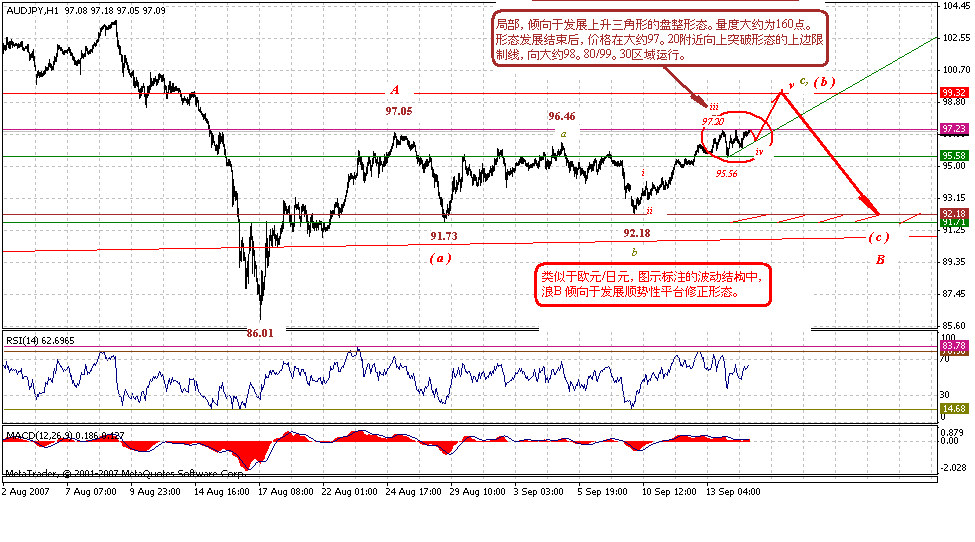Screen dimensions: 975x542
Task: Click the MetaTrader MetaQuotes copyright text
Action: tap(125, 474)
